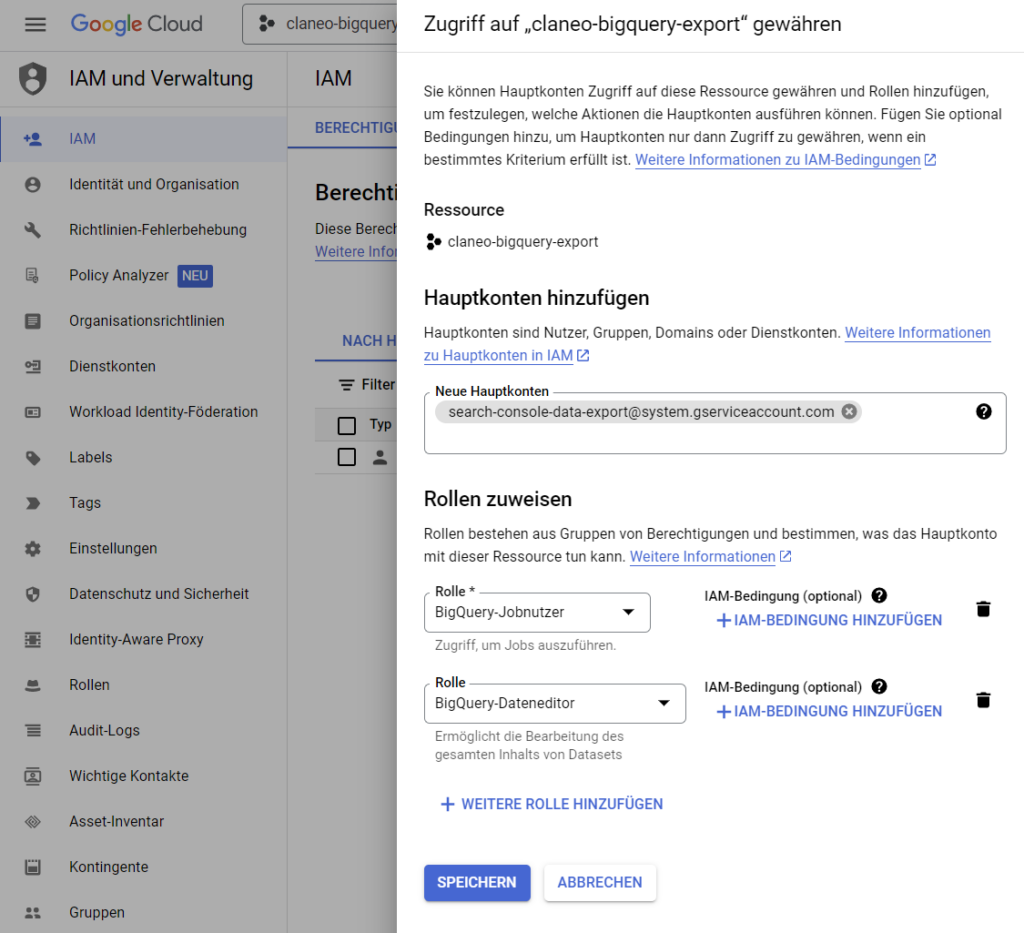Screen dimensions: 1024x933
Task: Open Weitere Informationen zu IAM-Bedingungen link
Action: [785, 160]
